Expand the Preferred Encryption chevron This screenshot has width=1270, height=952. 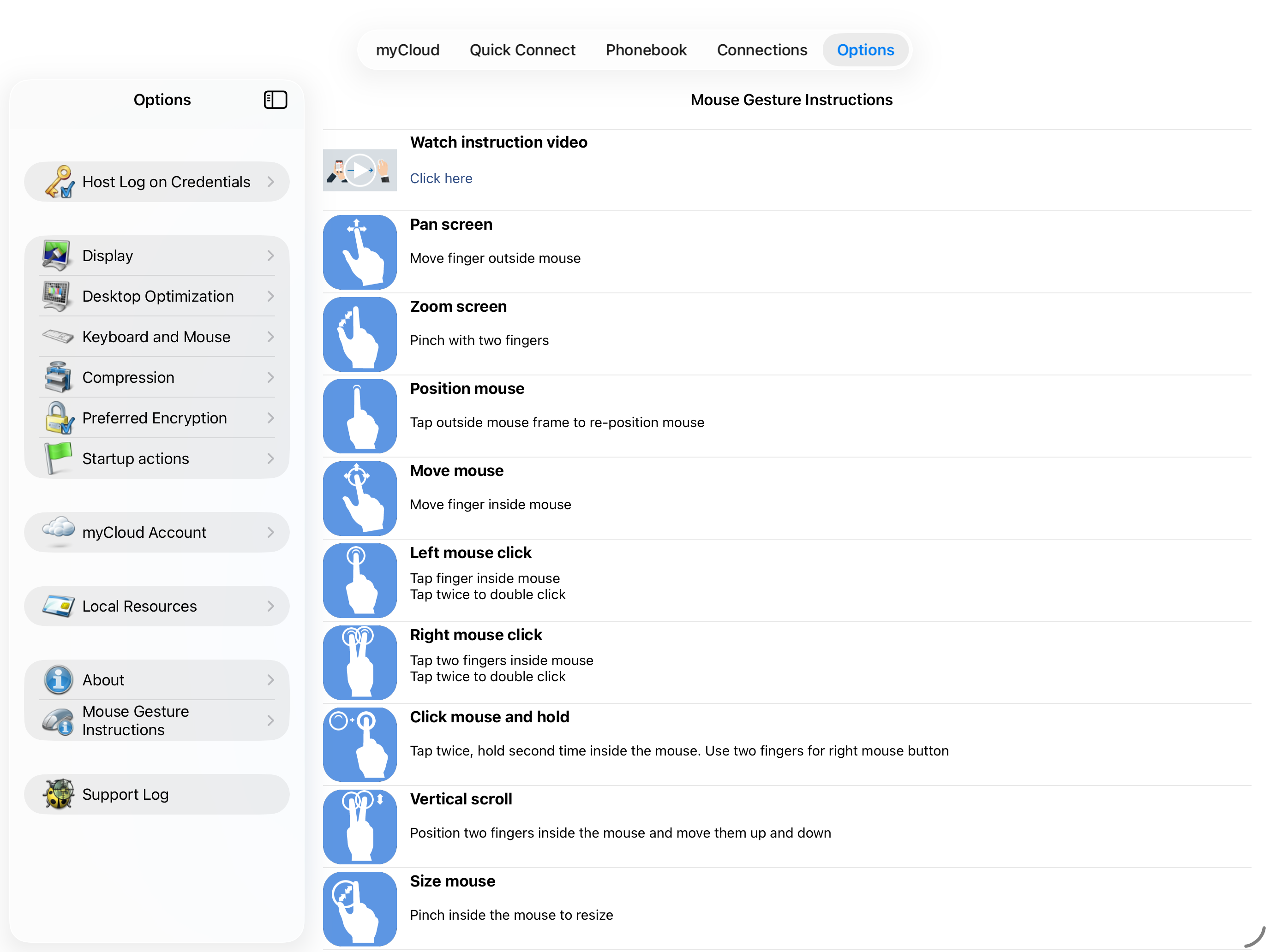click(271, 418)
